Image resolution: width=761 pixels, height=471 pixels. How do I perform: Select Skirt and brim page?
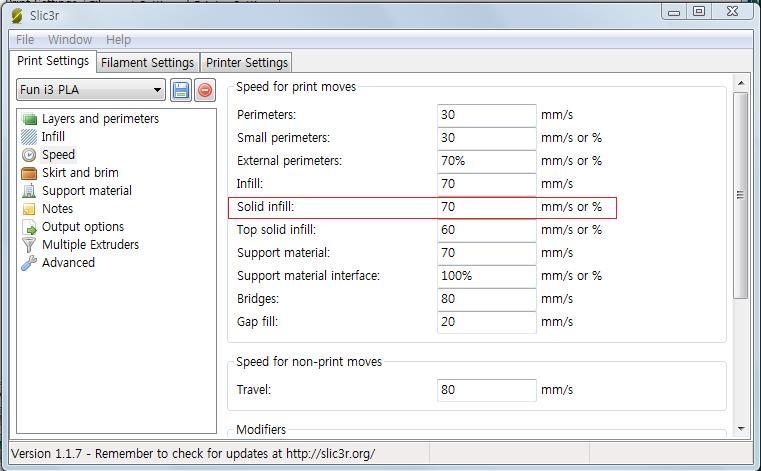80,173
